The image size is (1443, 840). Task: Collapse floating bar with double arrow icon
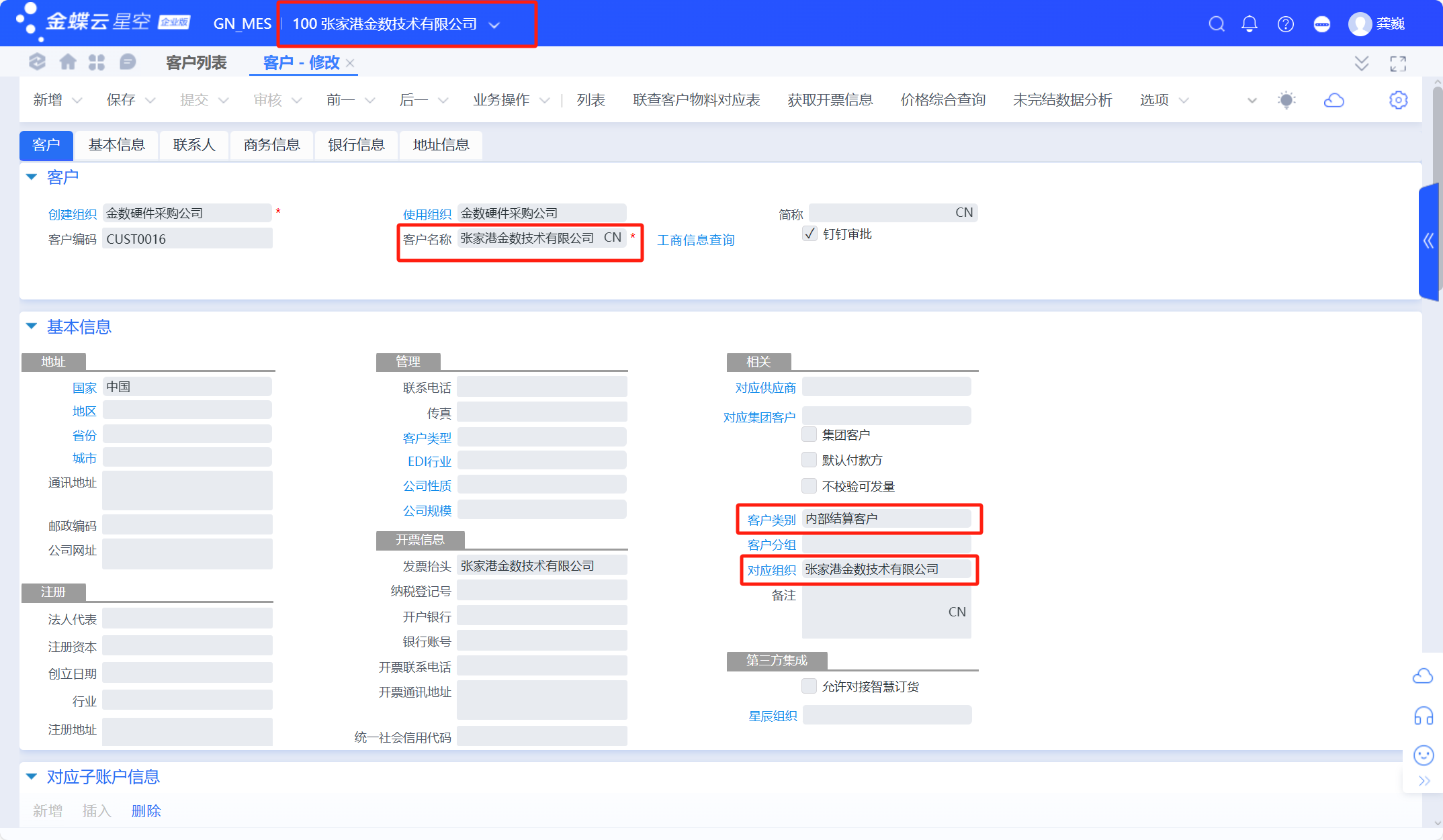(x=1424, y=781)
